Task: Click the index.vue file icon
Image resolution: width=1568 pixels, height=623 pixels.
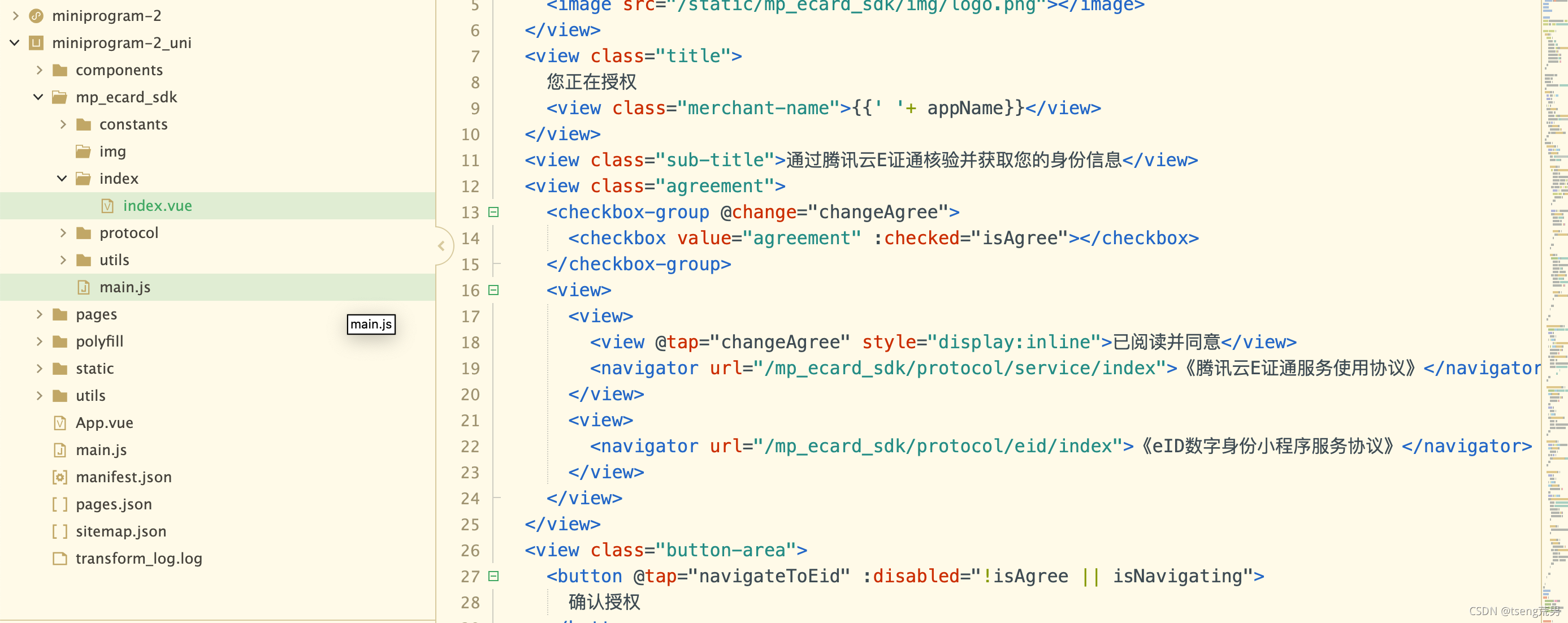Action: [x=107, y=206]
